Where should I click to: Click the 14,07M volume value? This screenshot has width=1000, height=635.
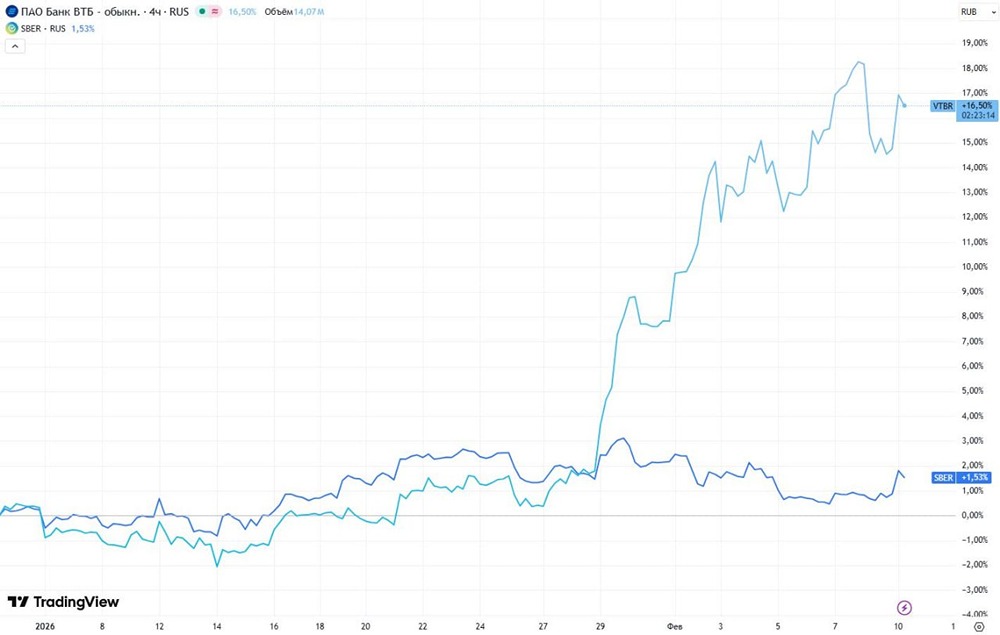point(309,11)
